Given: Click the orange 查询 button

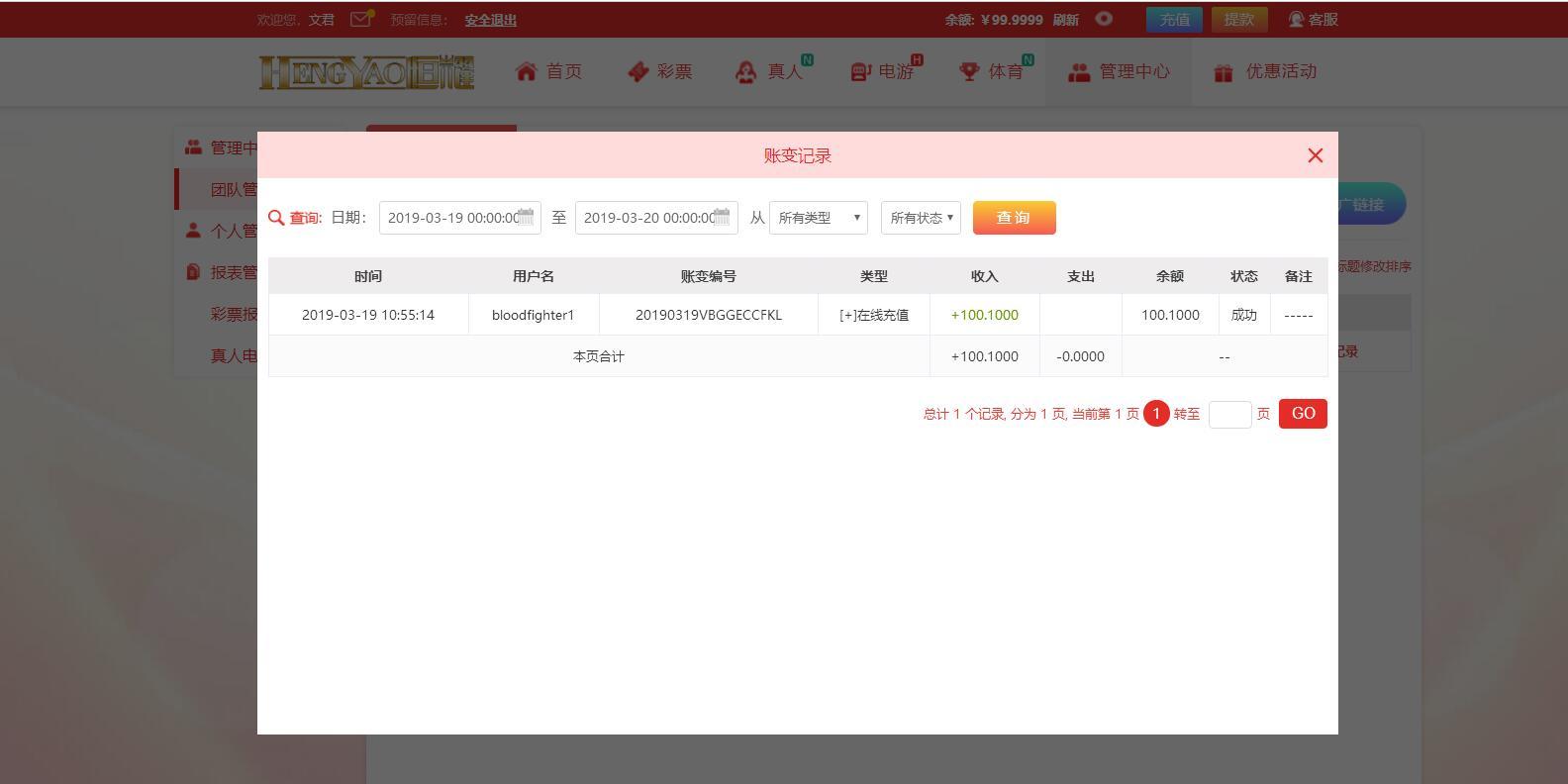Looking at the screenshot, I should pyautogui.click(x=1014, y=218).
